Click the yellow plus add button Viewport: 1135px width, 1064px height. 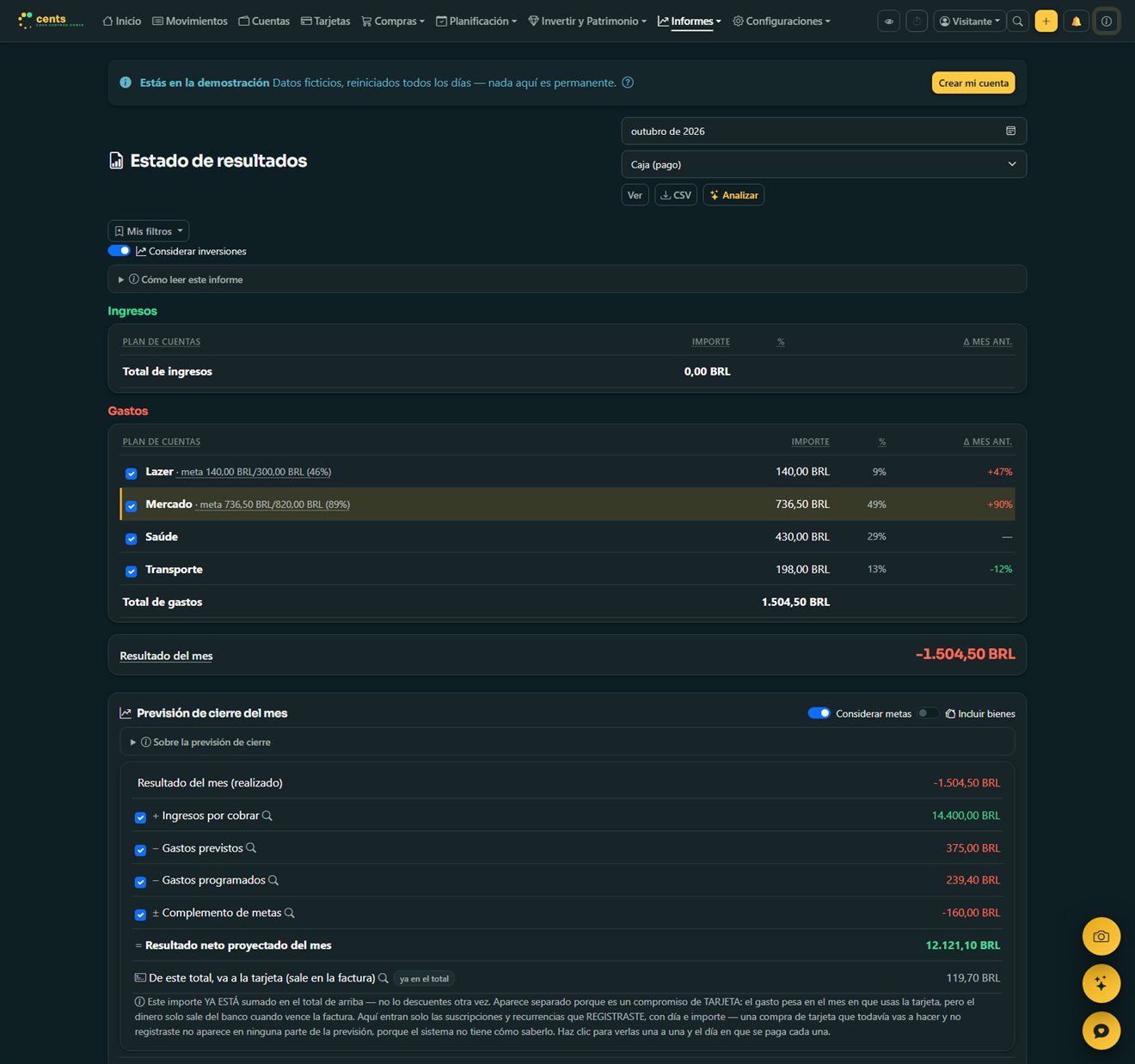[1046, 21]
